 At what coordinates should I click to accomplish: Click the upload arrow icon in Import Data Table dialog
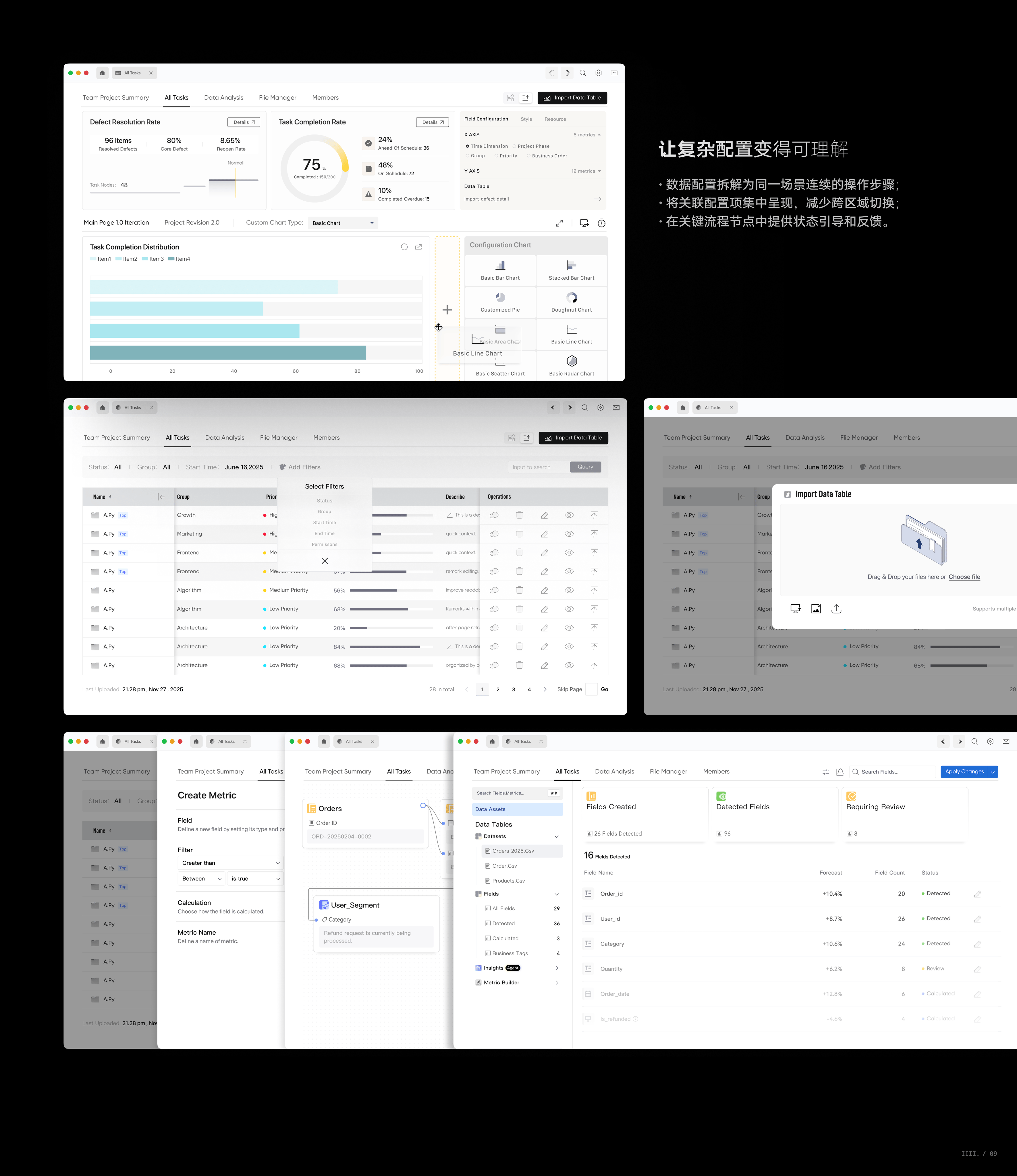click(836, 608)
